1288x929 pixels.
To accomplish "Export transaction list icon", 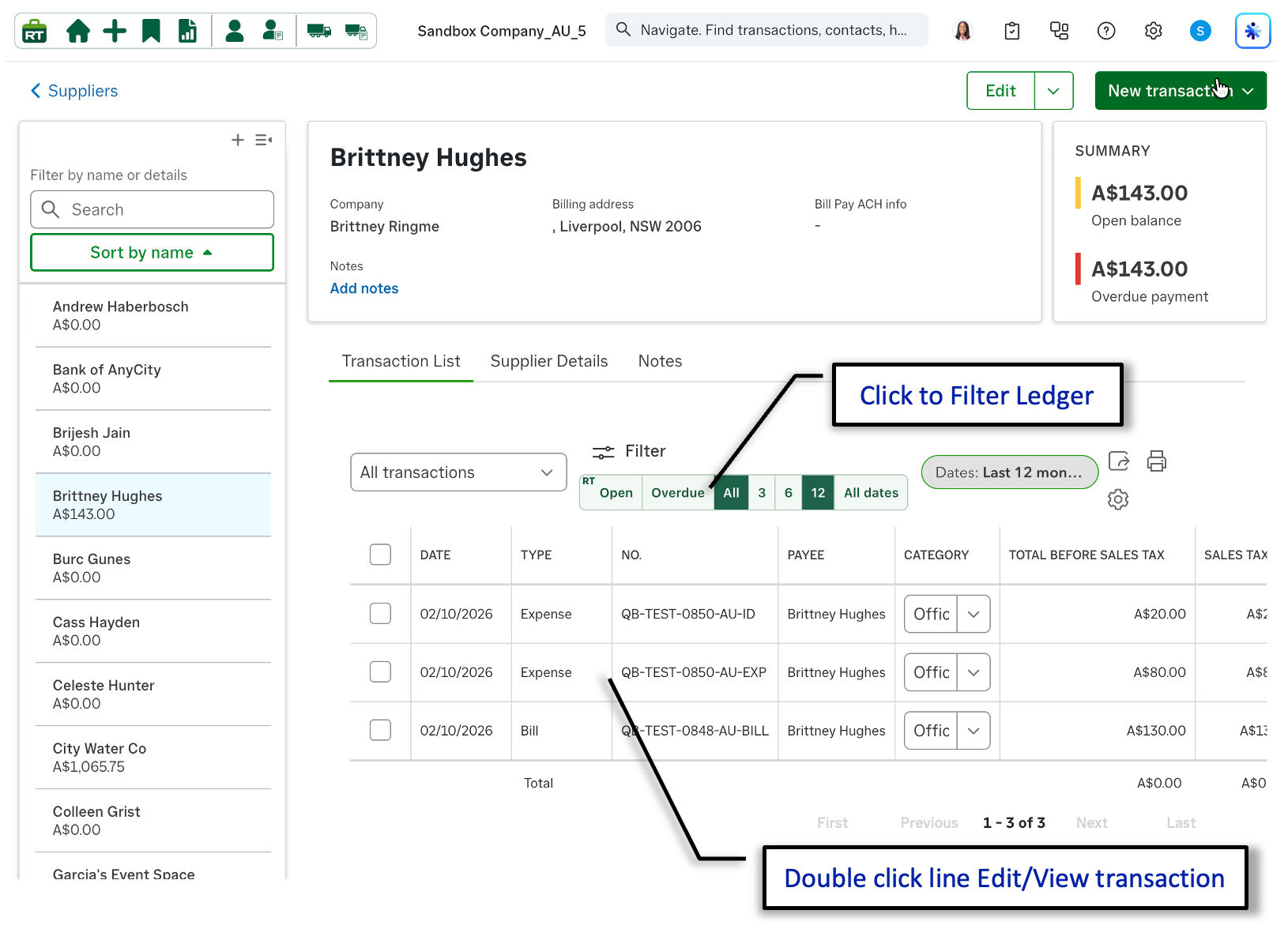I will pos(1119,461).
